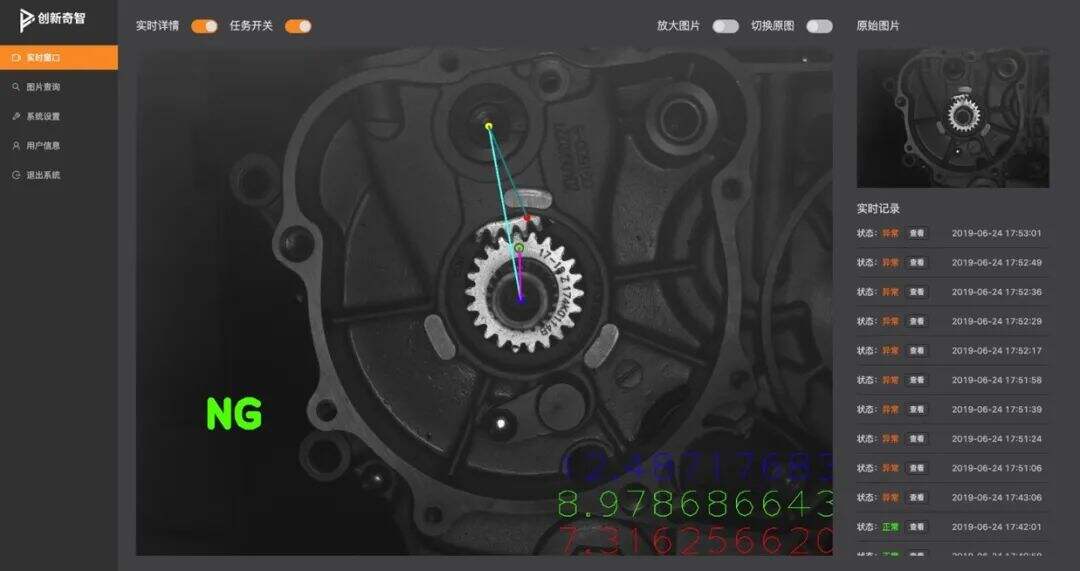
Task: View the 正常 record at 17:42:01
Action: [x=917, y=527]
